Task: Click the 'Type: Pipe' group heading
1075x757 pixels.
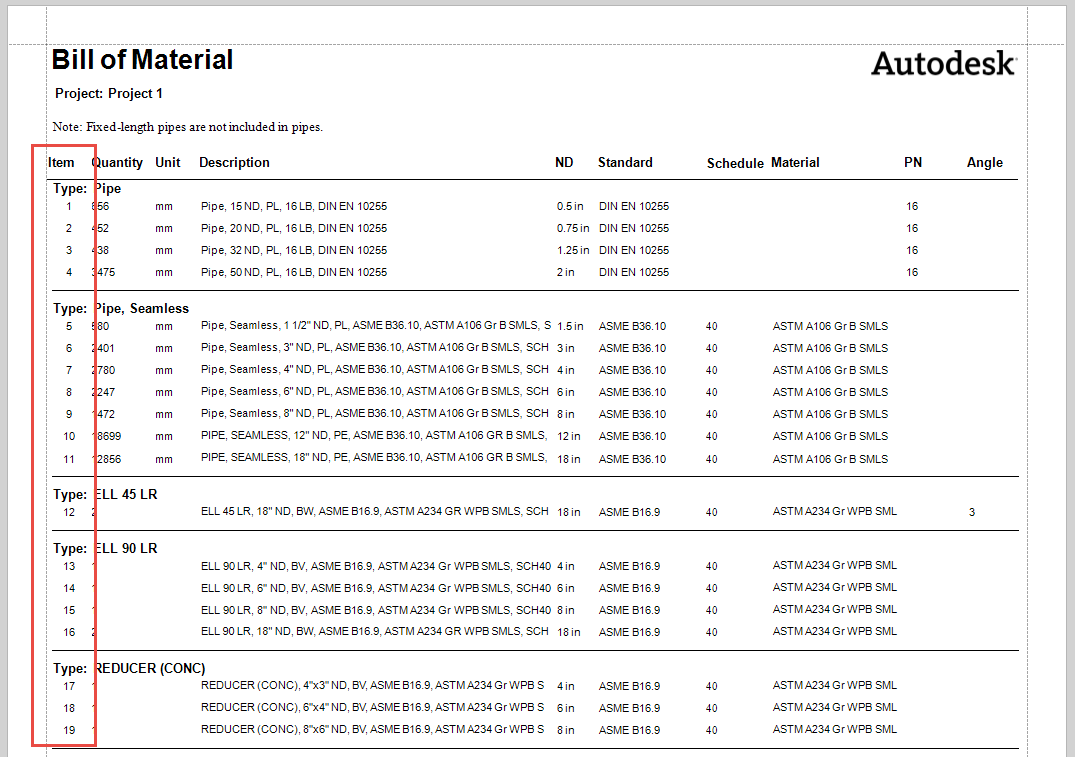Action: 87,189
